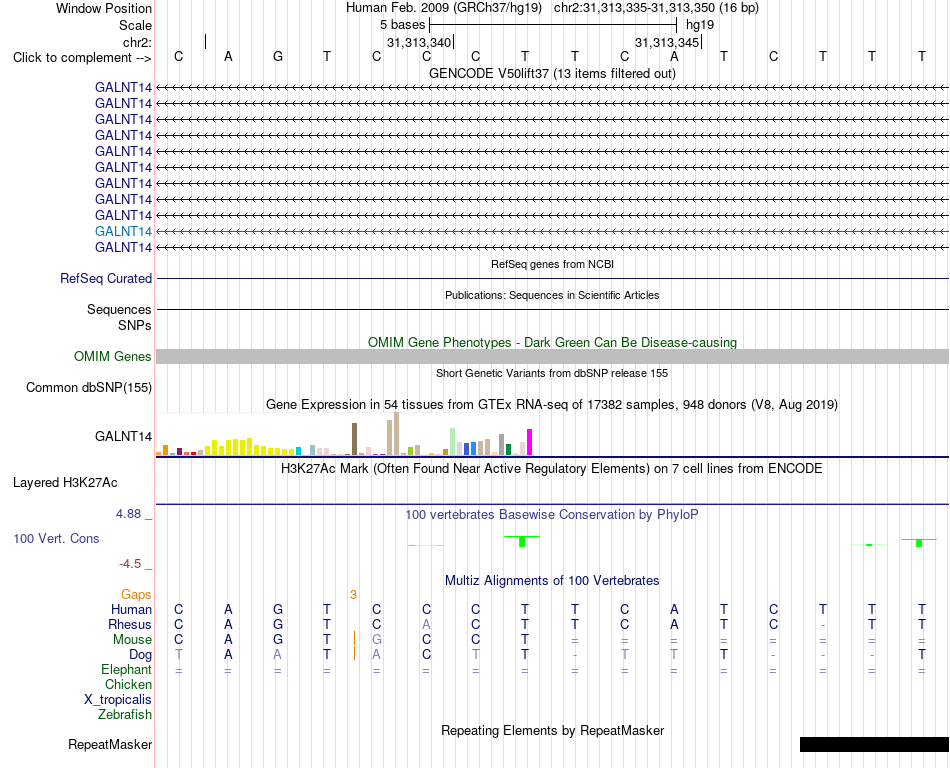The image size is (950, 768).
Task: Open the GTEx Gene Expression track title
Action: pos(552,405)
